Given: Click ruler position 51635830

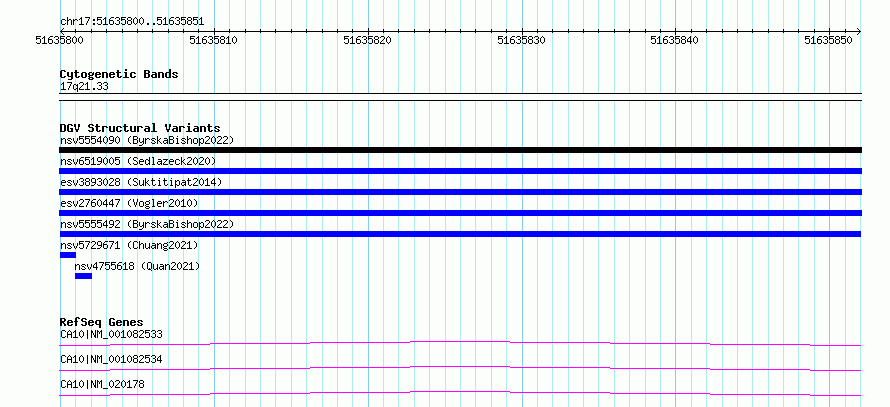Looking at the screenshot, I should [521, 40].
